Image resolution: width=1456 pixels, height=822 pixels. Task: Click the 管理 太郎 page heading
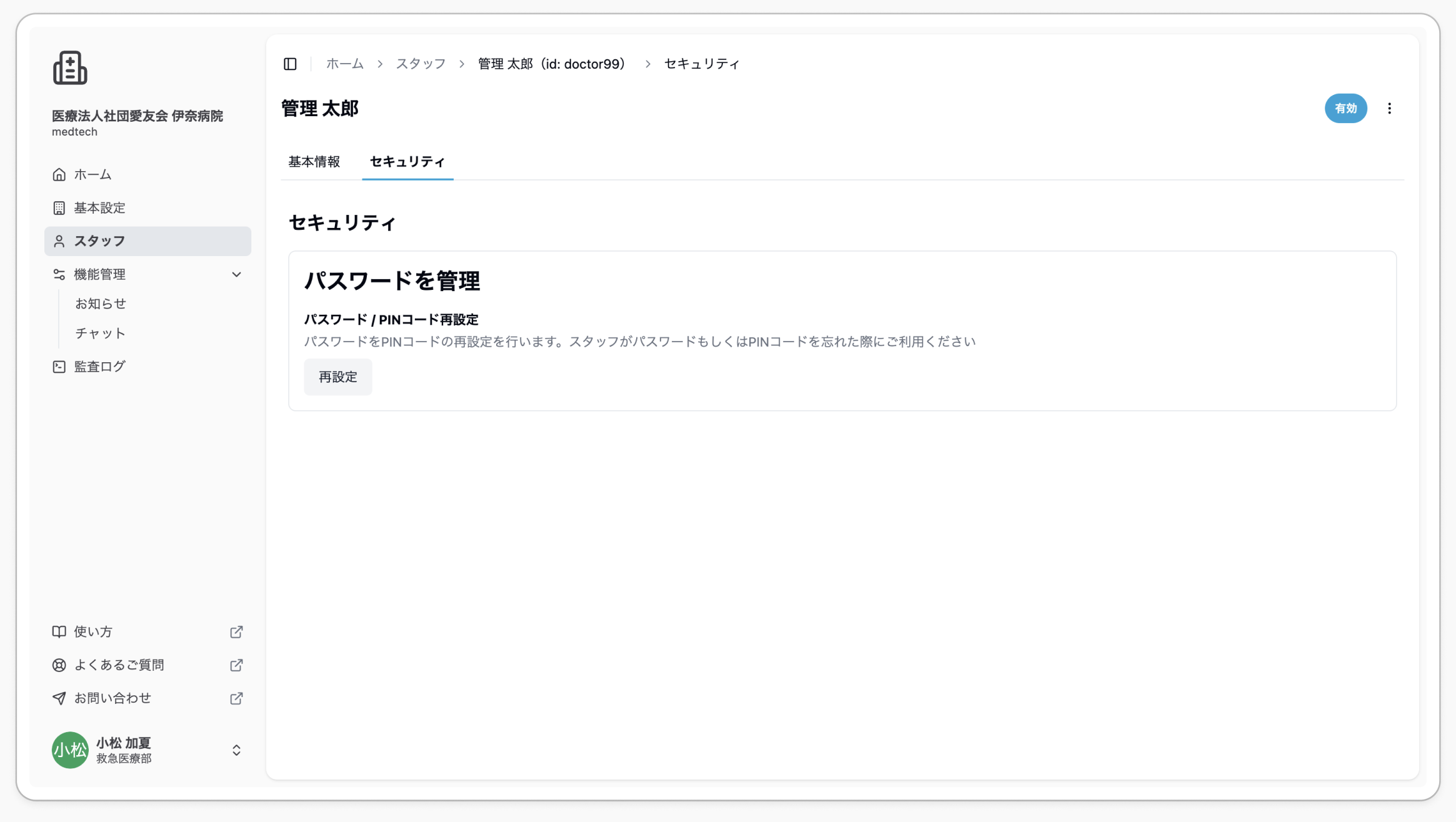(320, 109)
